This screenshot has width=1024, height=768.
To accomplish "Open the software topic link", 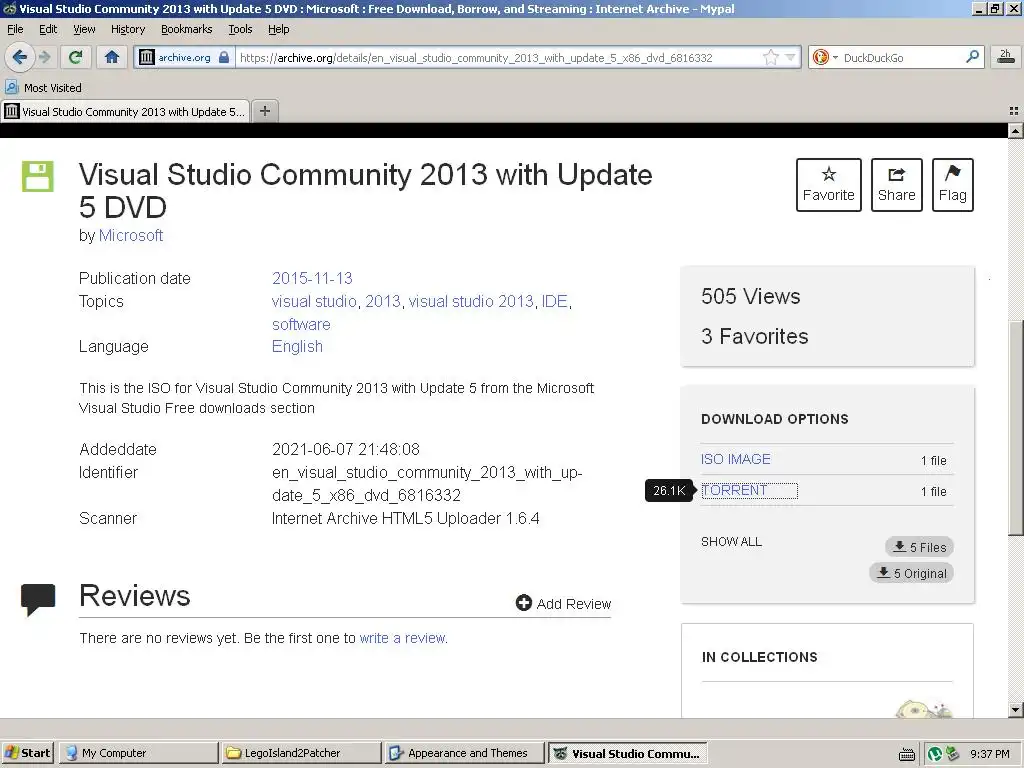I will pos(301,324).
